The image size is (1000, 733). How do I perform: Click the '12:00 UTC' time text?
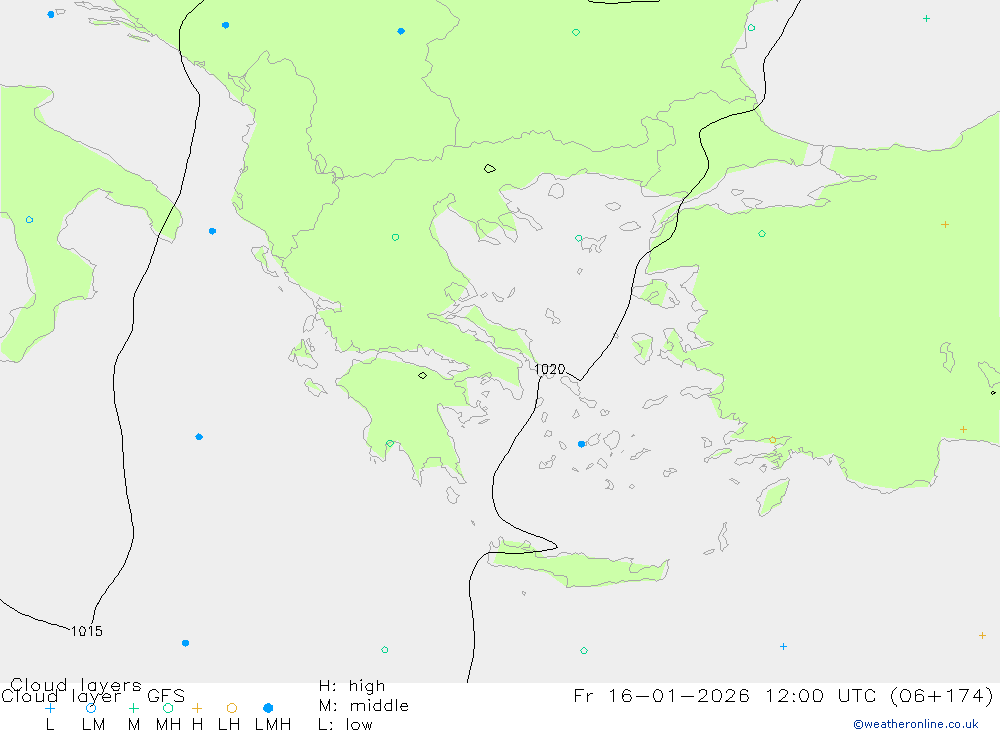(x=821, y=695)
